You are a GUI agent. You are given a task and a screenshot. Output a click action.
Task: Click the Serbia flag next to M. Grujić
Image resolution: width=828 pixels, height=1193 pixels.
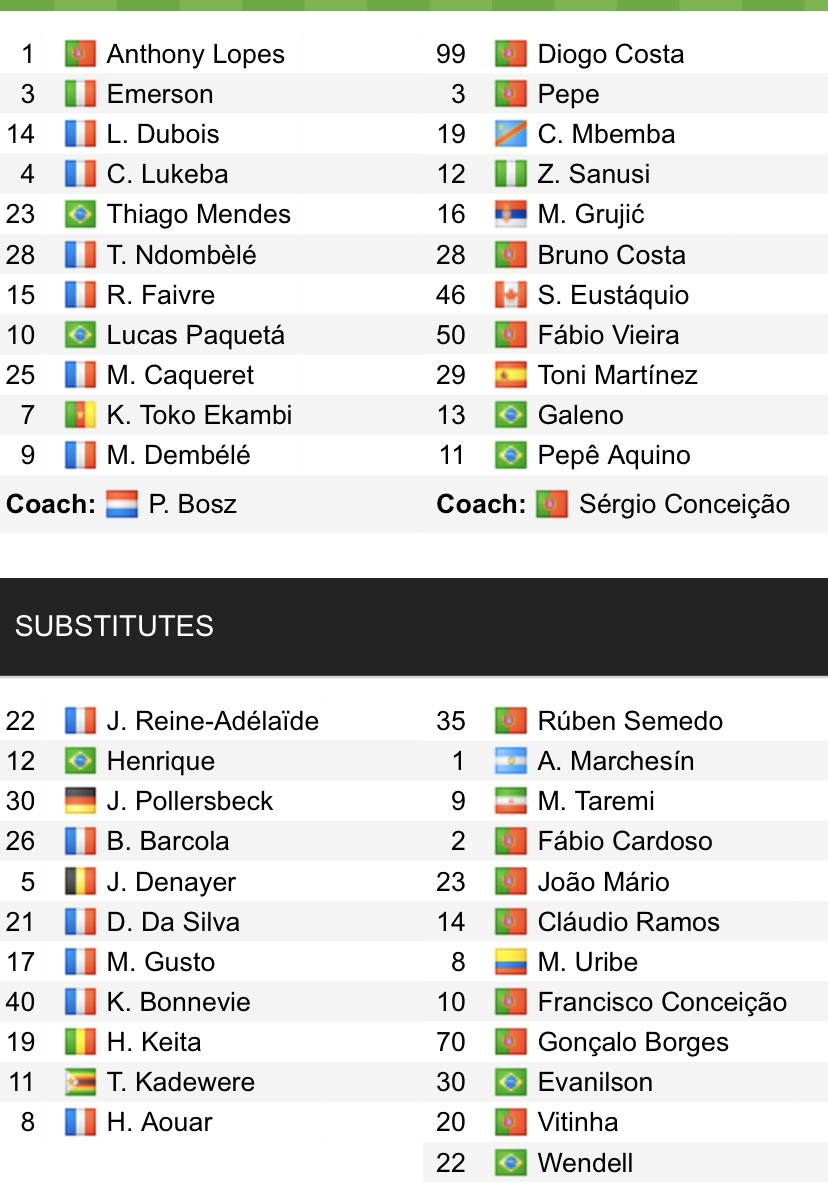coord(511,214)
